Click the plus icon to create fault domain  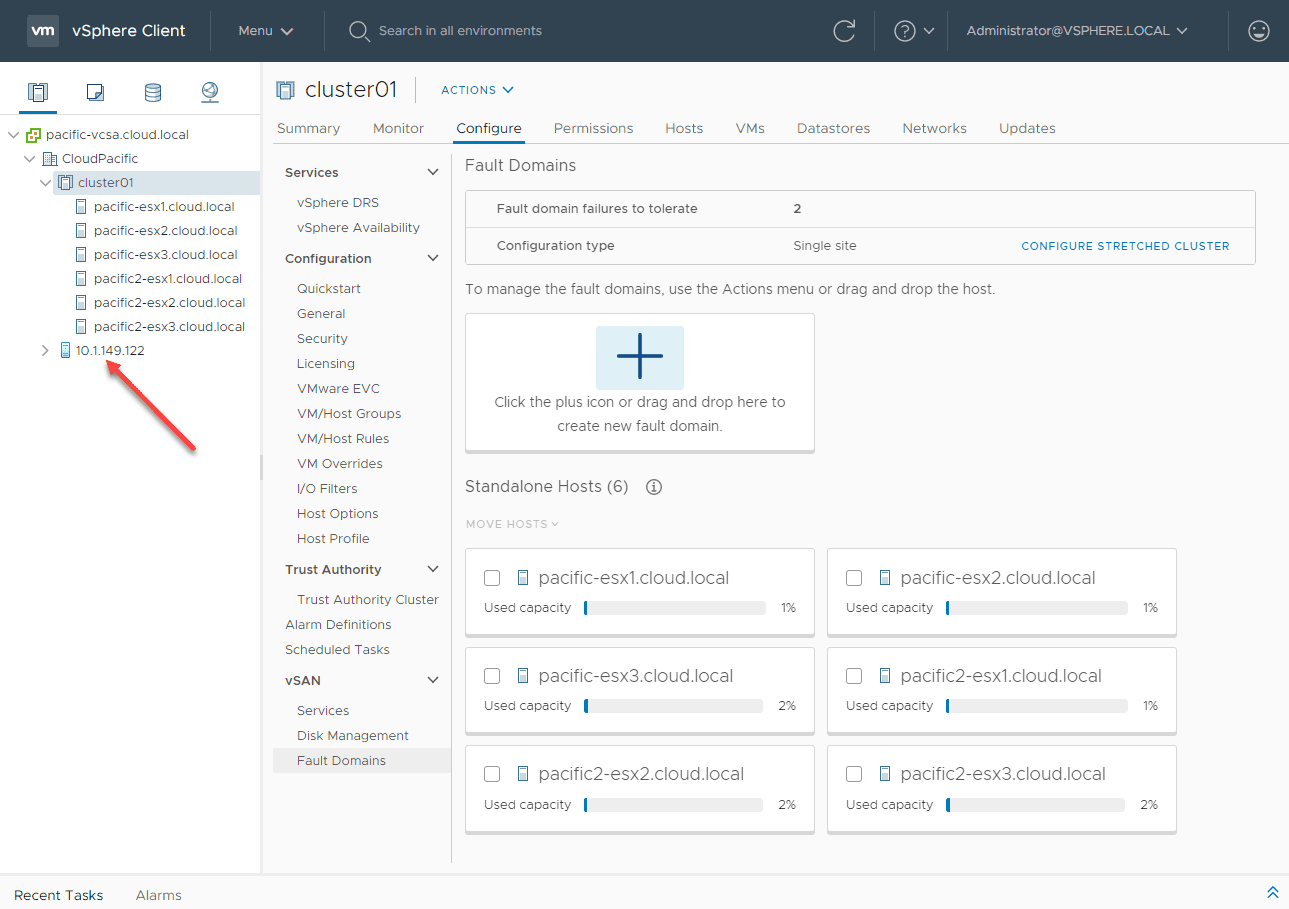click(x=639, y=357)
